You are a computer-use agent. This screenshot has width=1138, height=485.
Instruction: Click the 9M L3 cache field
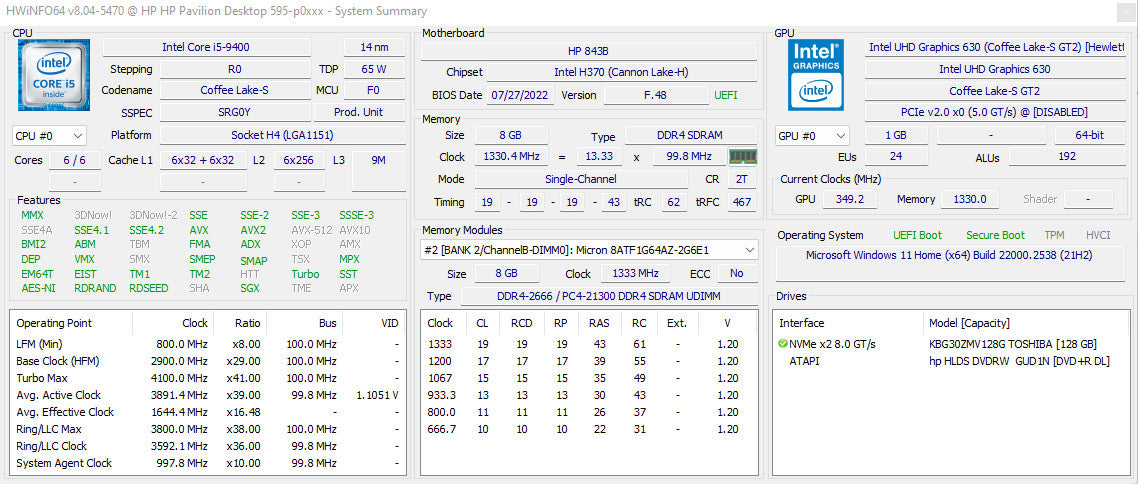tap(379, 171)
